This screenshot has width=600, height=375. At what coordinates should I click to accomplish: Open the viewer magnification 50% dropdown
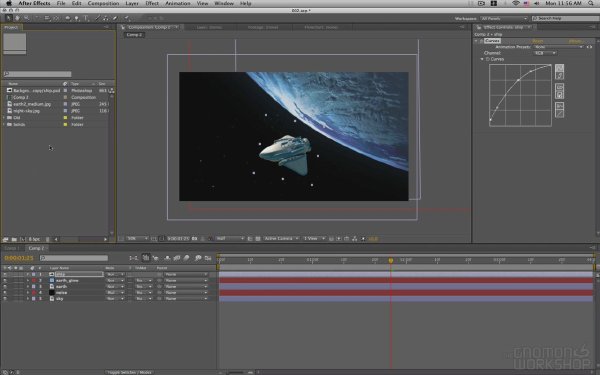coord(137,239)
